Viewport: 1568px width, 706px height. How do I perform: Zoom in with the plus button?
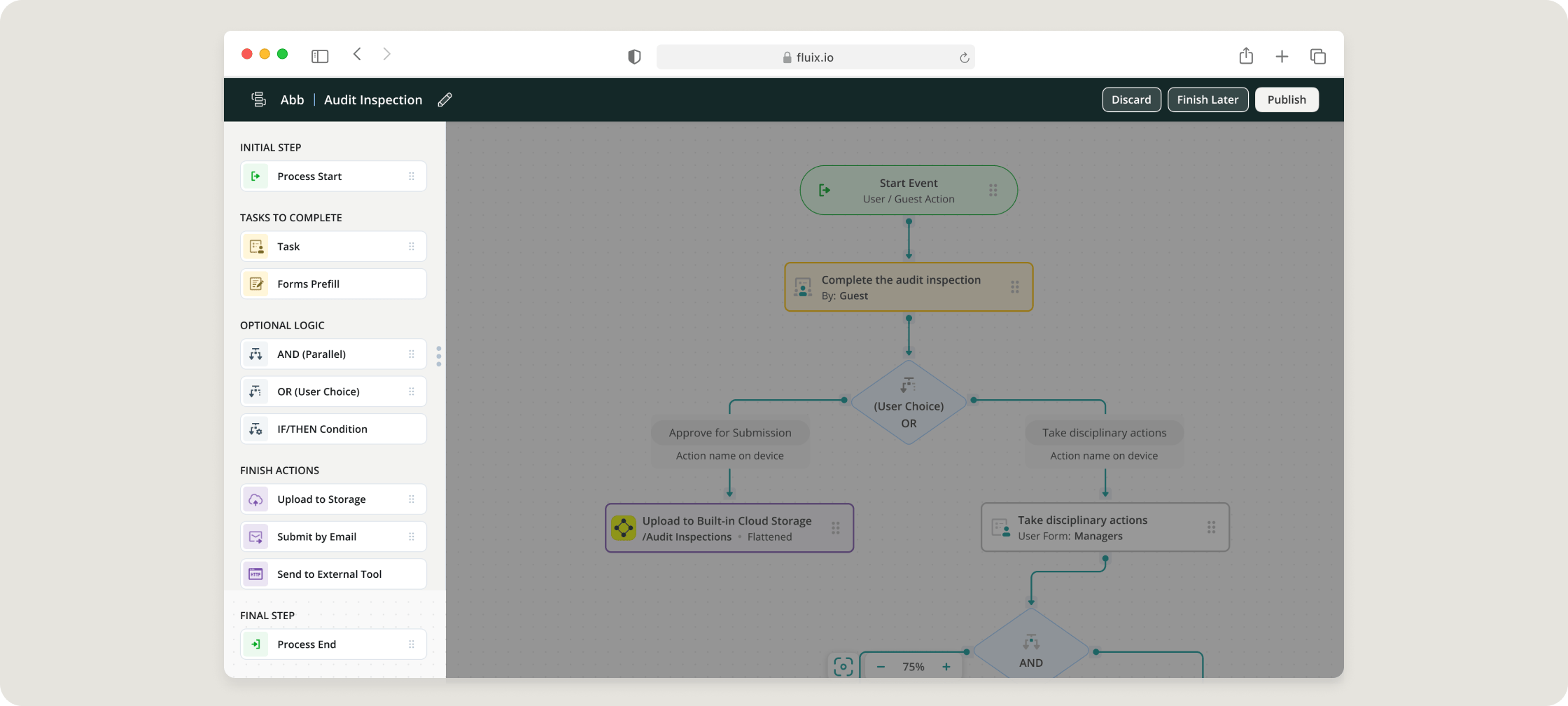click(946, 667)
